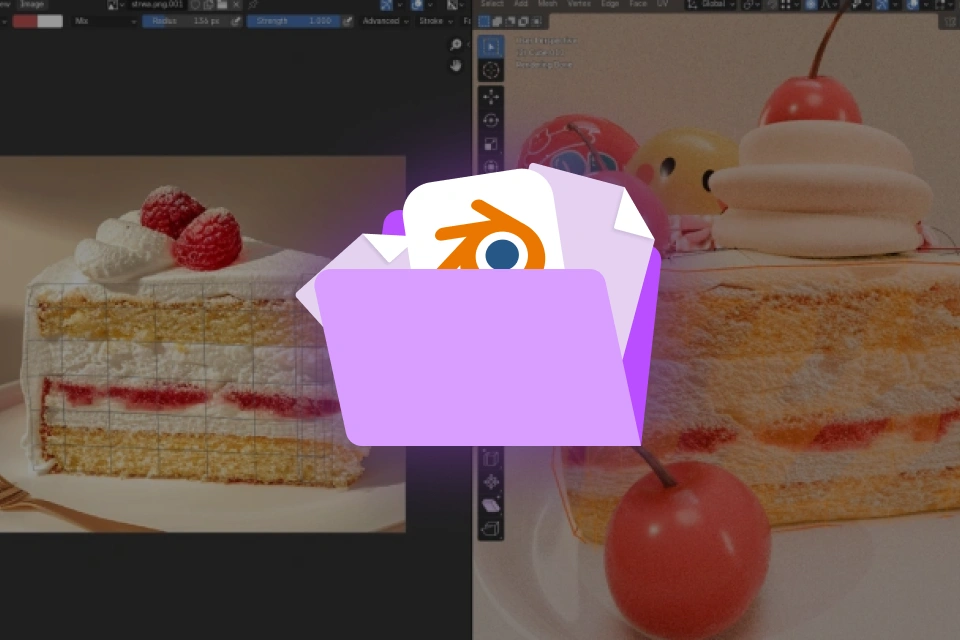Image resolution: width=960 pixels, height=640 pixels.
Task: Toggle strength pen pressure sensitivity
Action: click(347, 21)
